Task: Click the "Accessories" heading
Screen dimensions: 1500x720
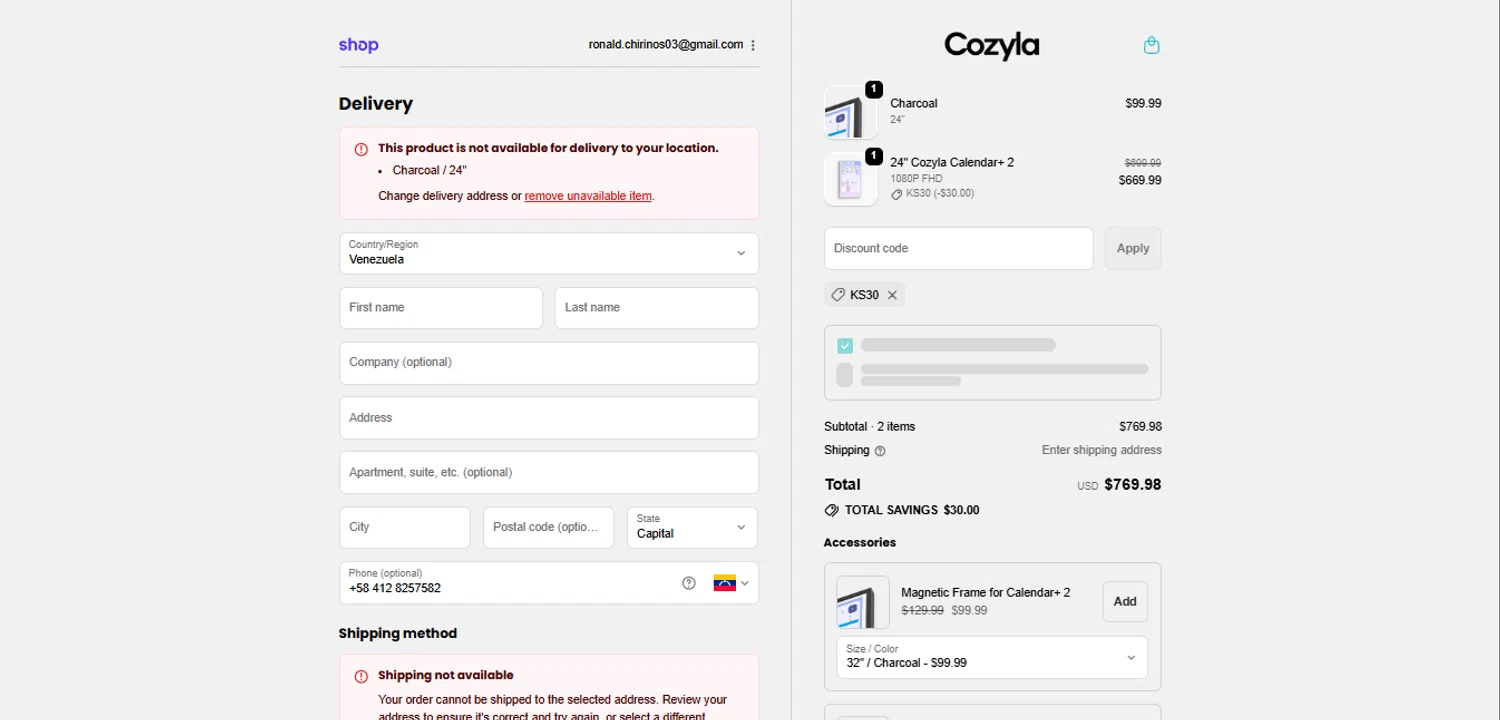Action: point(860,543)
